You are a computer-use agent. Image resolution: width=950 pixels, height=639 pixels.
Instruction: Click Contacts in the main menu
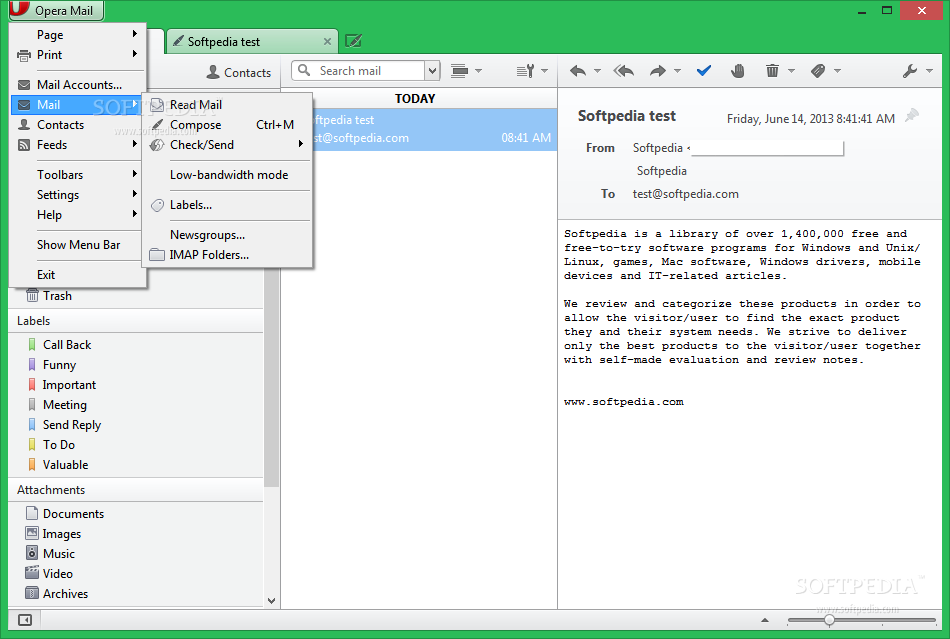point(78,125)
